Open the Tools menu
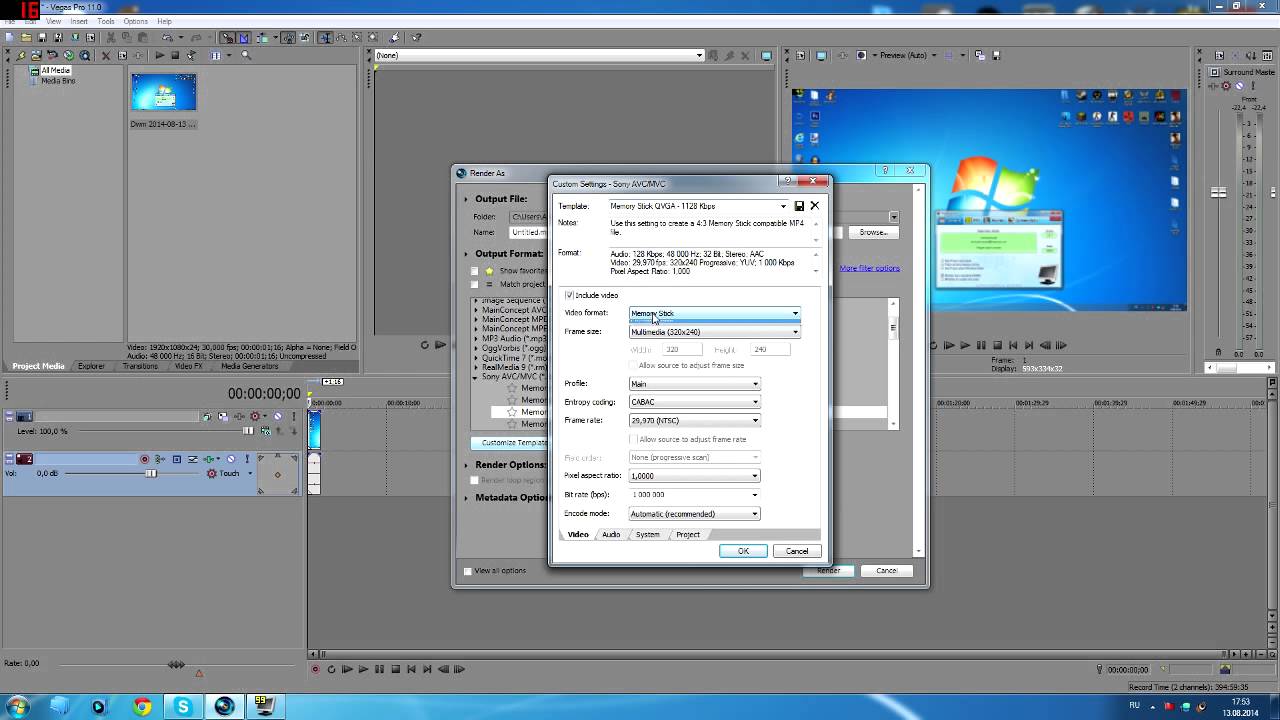This screenshot has height=720, width=1280. click(106, 21)
